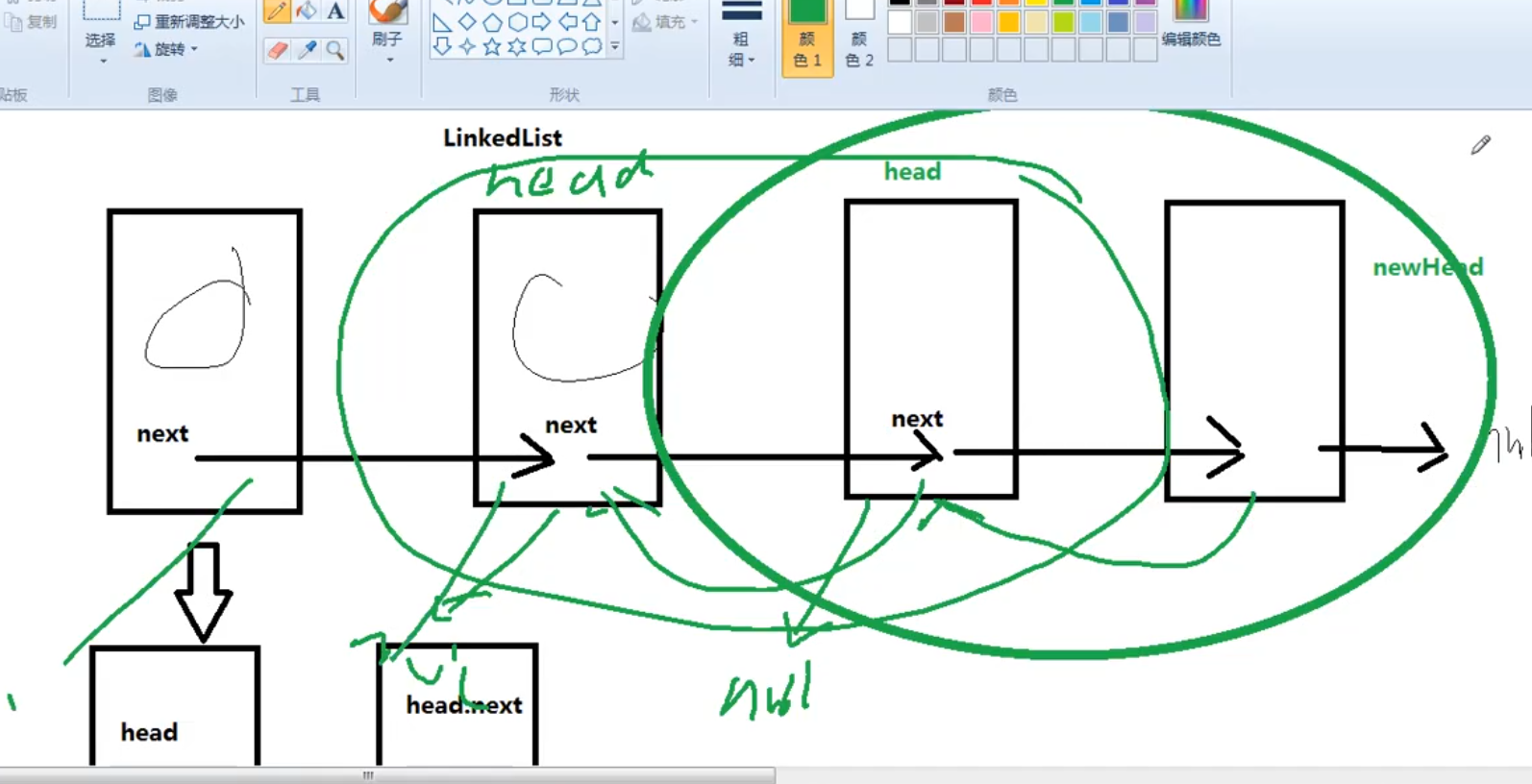The image size is (1532, 784).
Task: Select the Color picker eyedropper
Action: click(307, 50)
